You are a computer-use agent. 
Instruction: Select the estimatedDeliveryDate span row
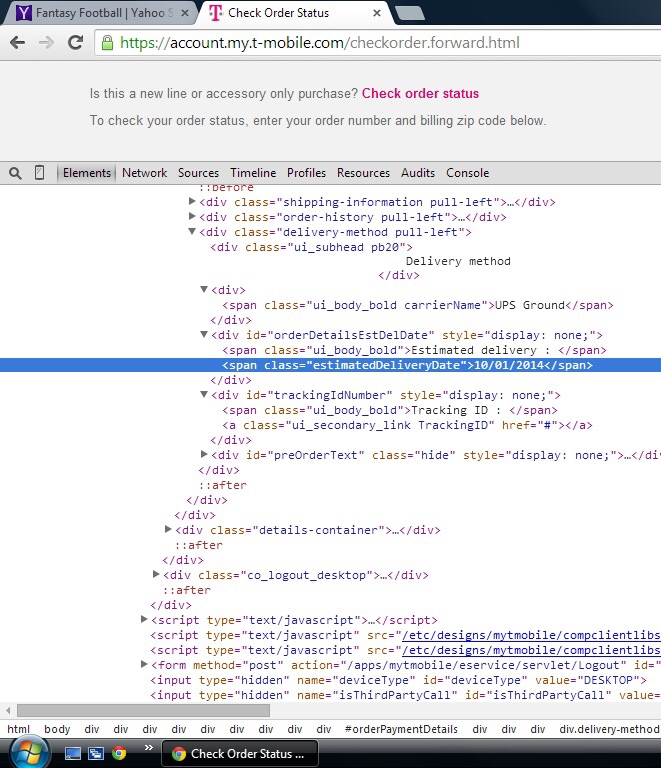point(330,365)
